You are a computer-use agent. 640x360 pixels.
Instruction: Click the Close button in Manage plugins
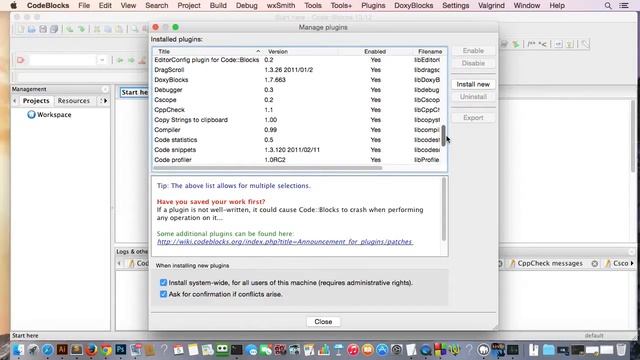[x=323, y=322]
